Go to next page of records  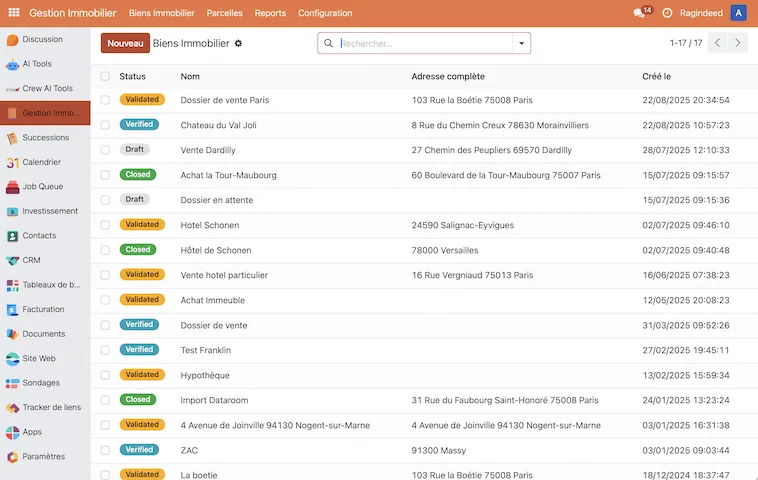click(x=738, y=43)
